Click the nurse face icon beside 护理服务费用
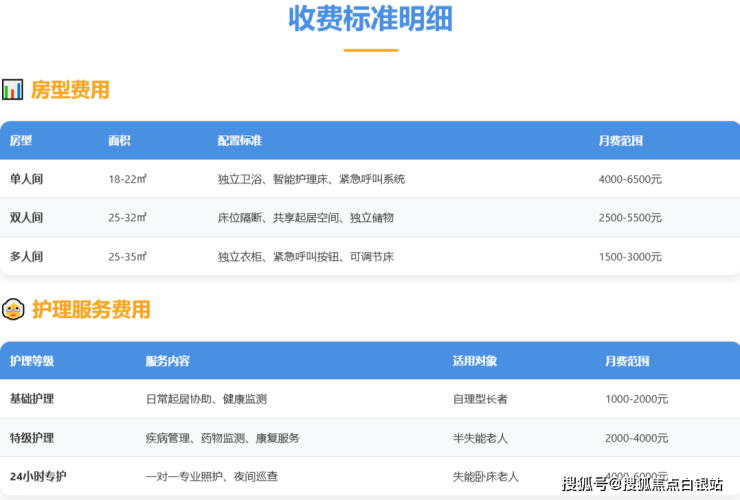Viewport: 740px width, 500px height. 13,310
